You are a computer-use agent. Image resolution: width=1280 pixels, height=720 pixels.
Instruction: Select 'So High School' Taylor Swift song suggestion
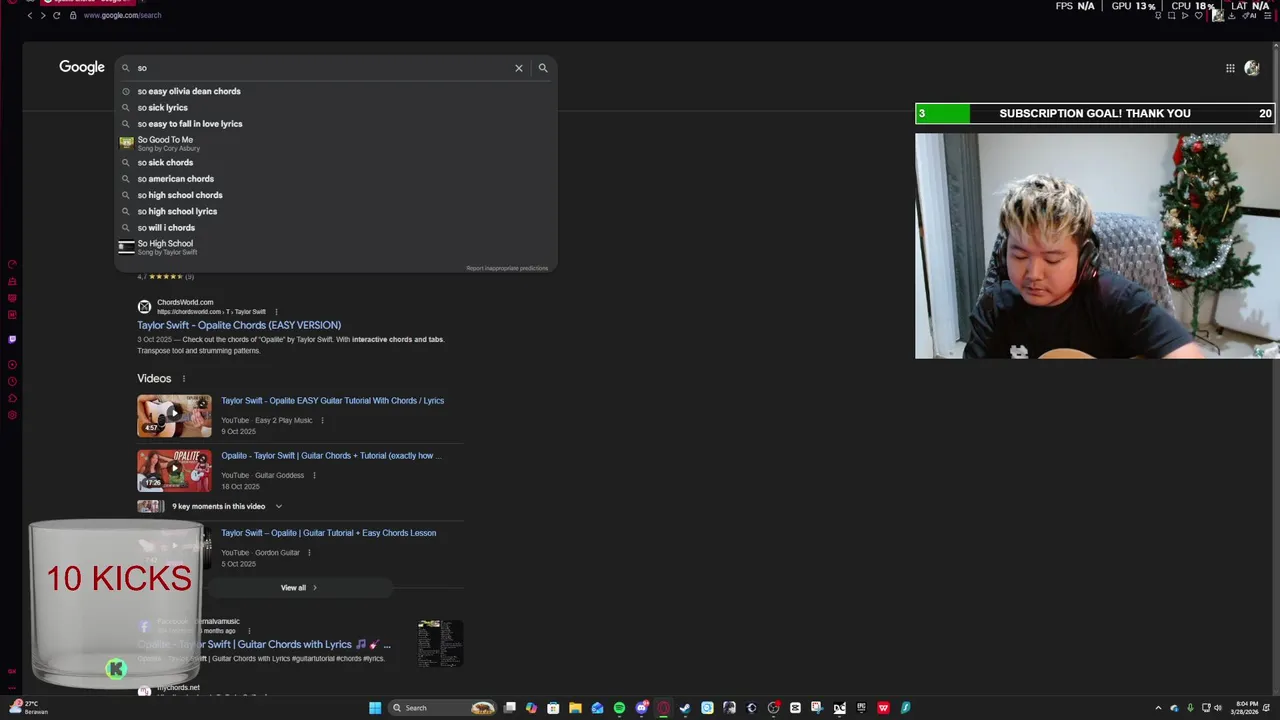pos(335,247)
